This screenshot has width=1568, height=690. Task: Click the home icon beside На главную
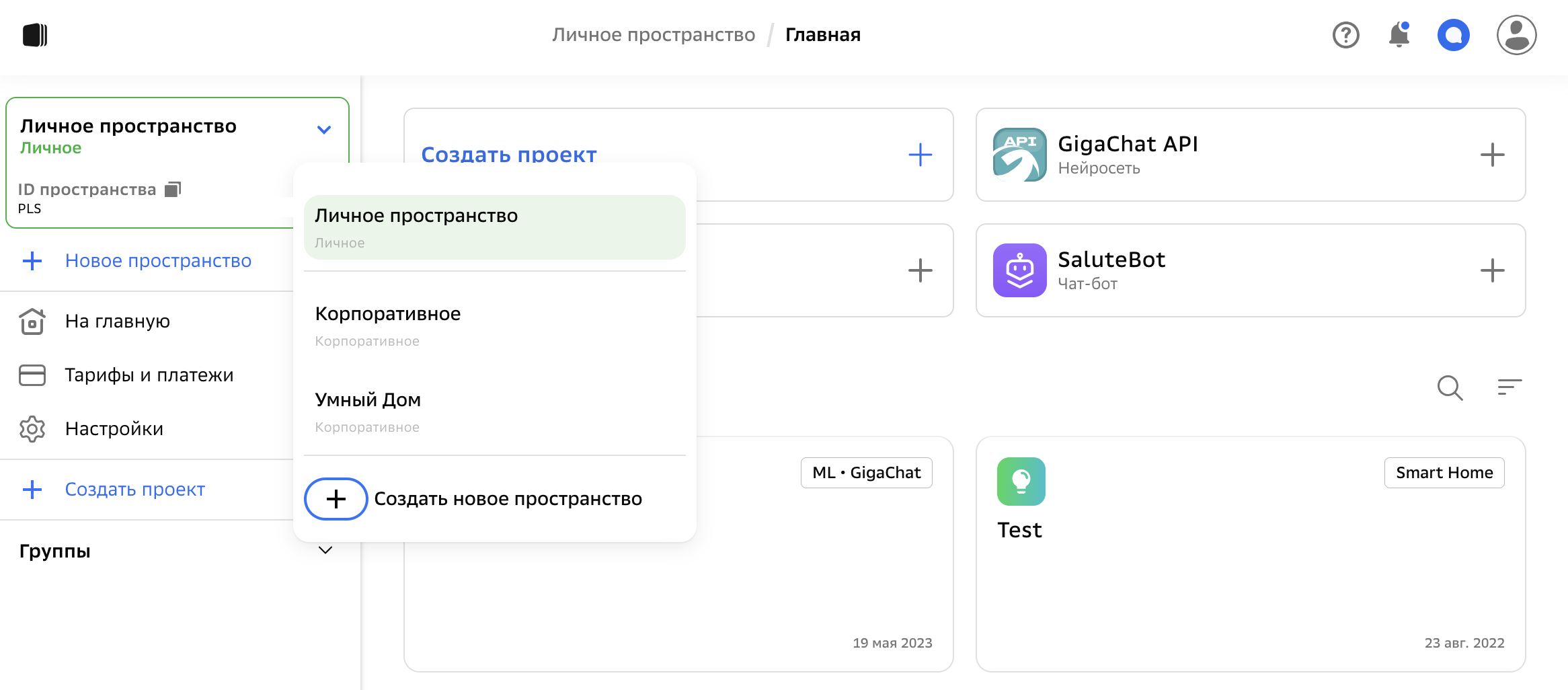click(x=32, y=321)
